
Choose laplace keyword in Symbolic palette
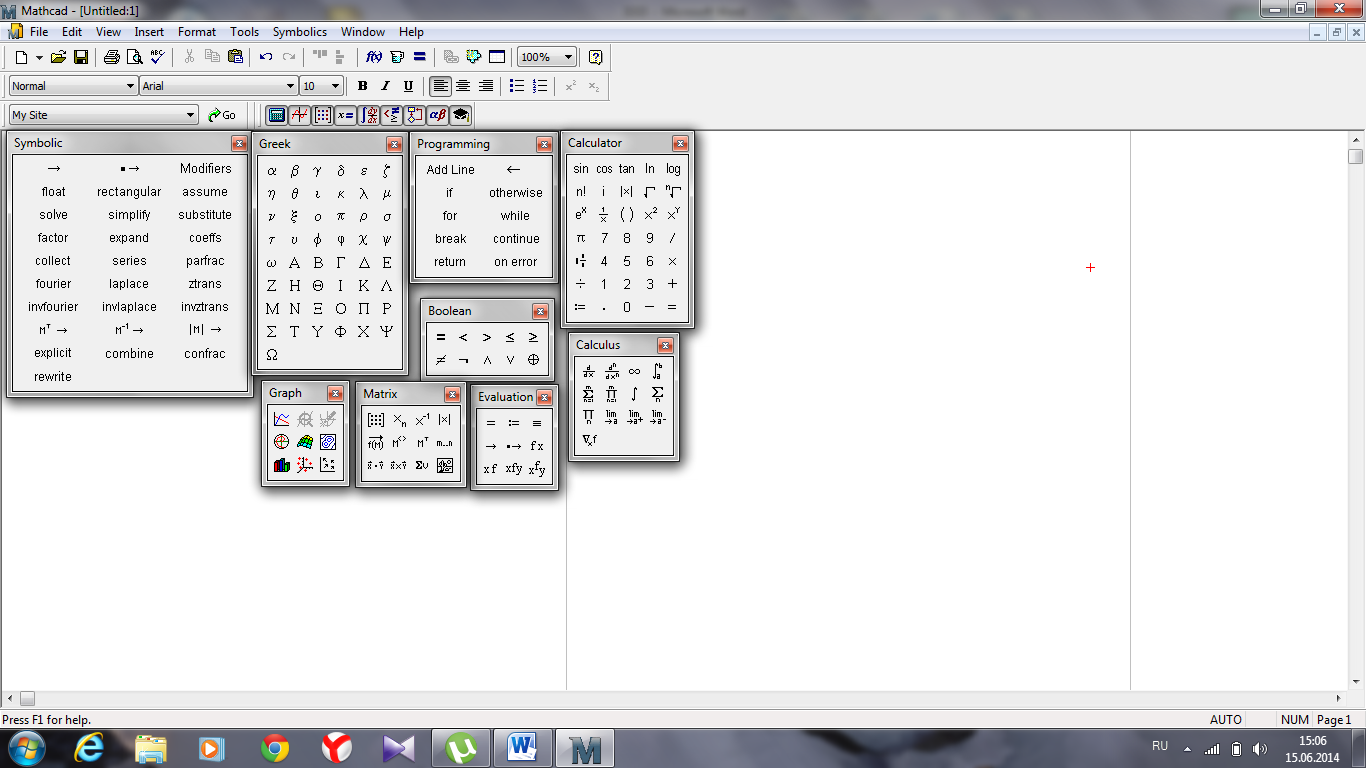129,284
